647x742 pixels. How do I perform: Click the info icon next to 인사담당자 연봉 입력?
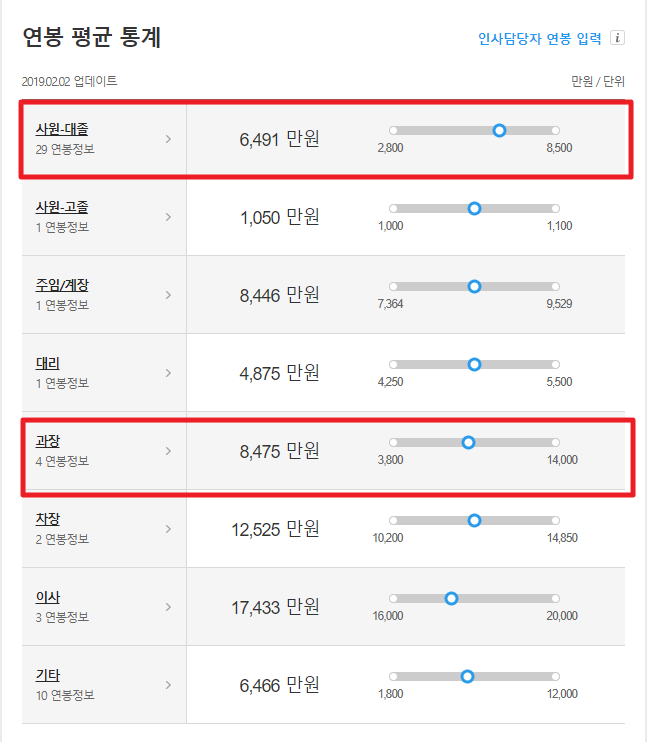click(x=617, y=37)
